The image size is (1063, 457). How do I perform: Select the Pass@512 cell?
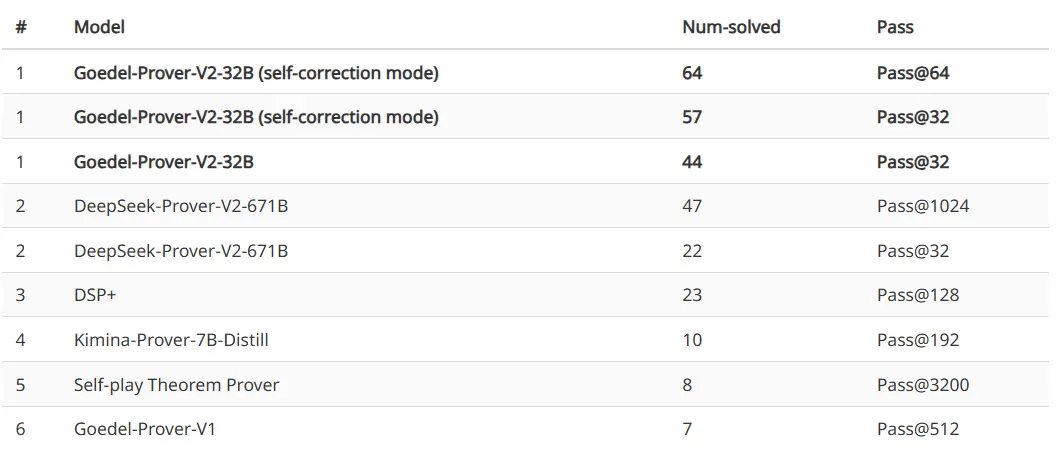(917, 429)
